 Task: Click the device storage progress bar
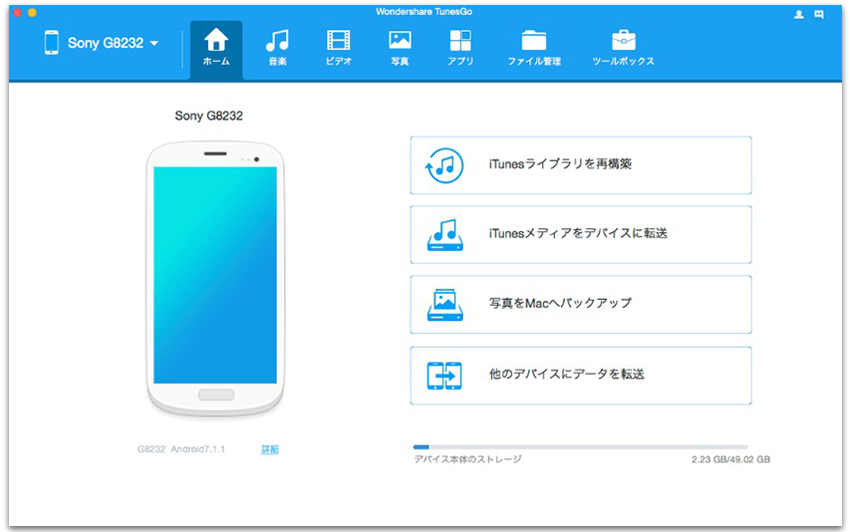(580, 447)
